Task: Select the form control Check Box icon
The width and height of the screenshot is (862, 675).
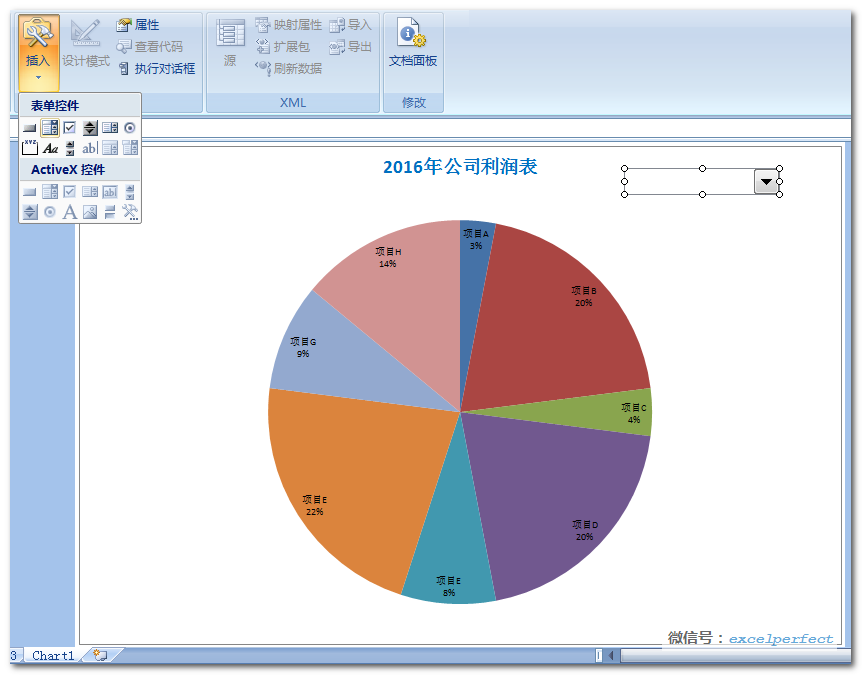Action: point(70,128)
